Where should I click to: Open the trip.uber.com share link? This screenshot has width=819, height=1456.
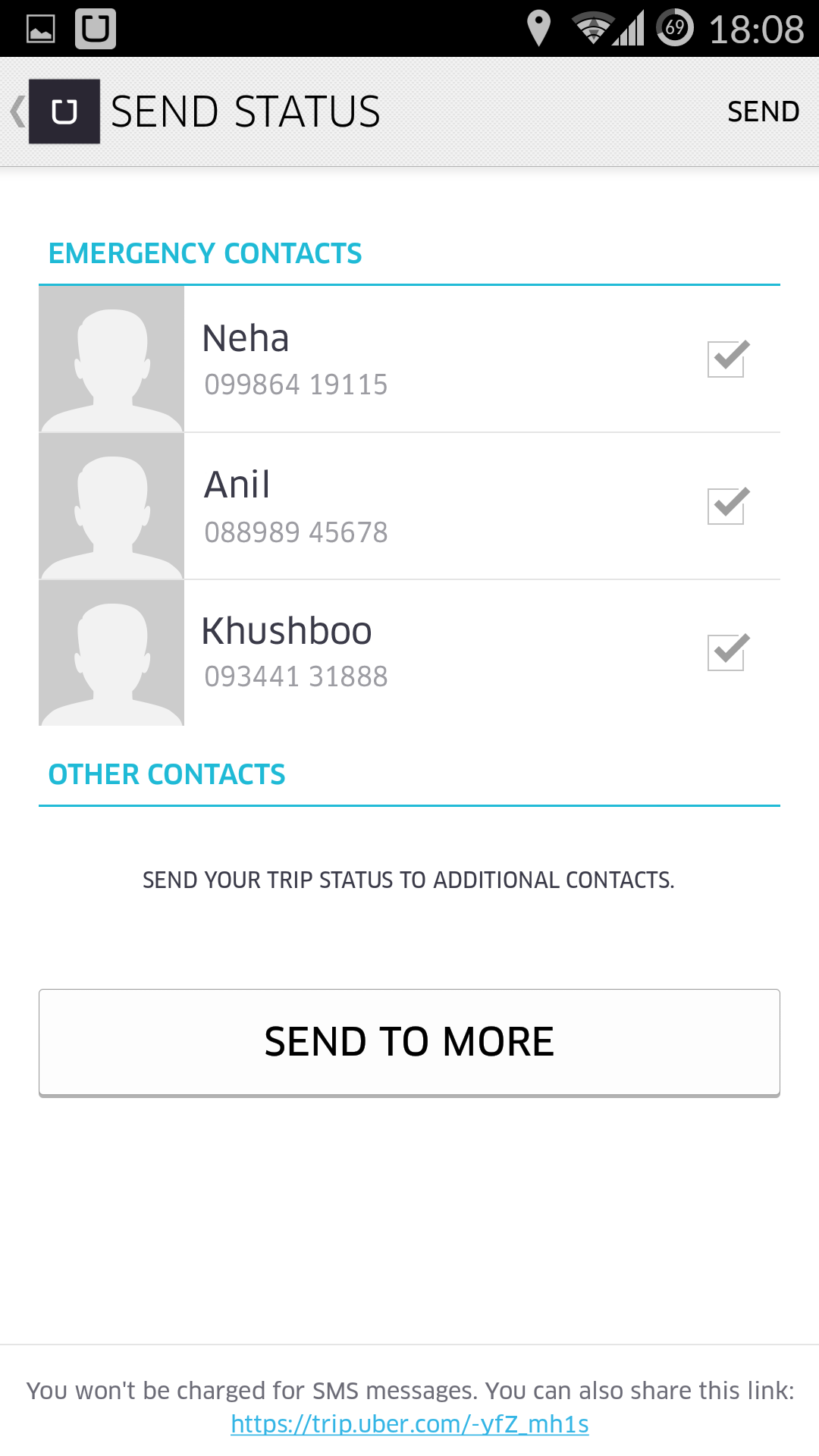tap(409, 1424)
